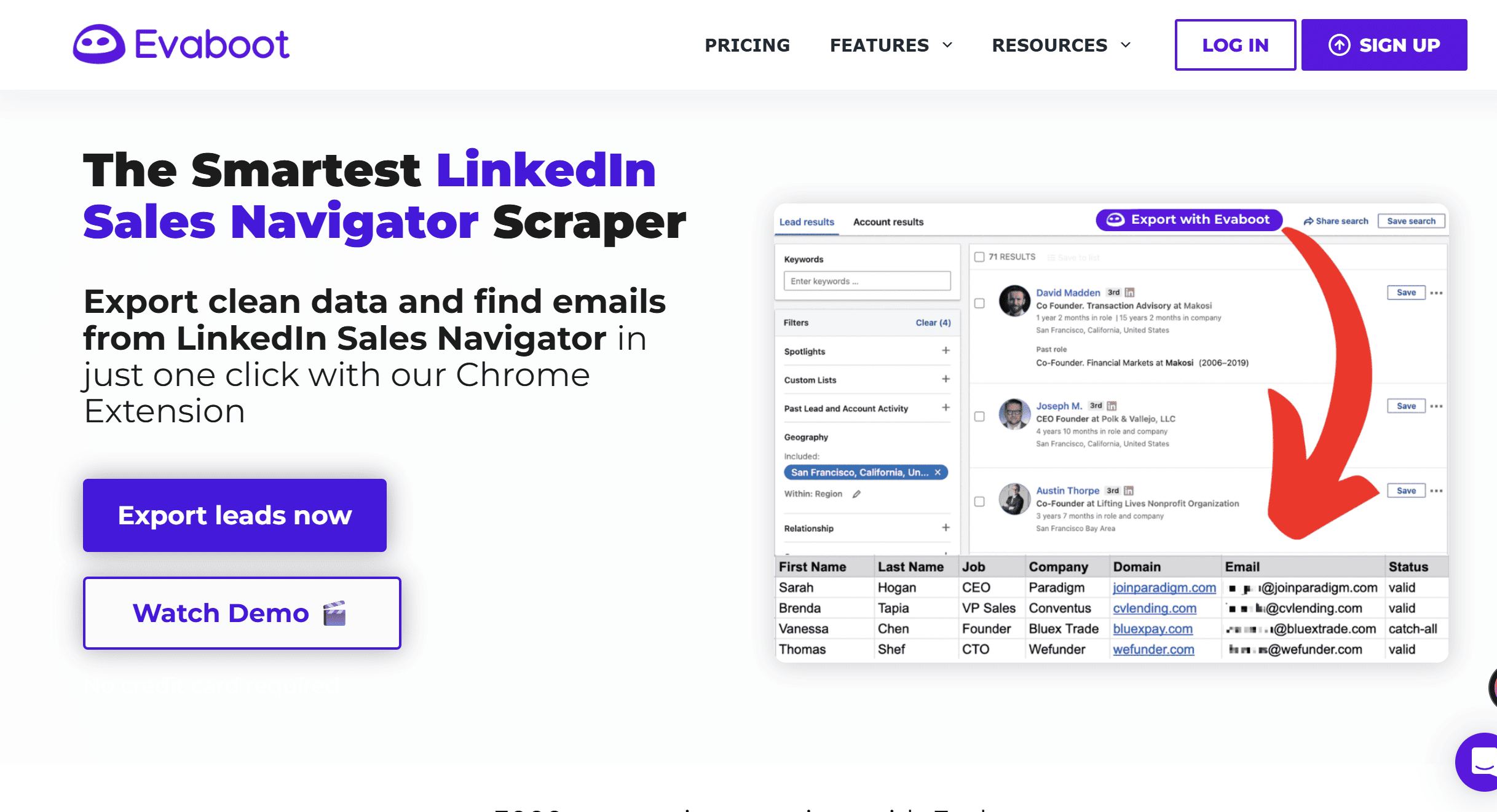The width and height of the screenshot is (1497, 812).
Task: Click the Watch Demo button
Action: [x=242, y=613]
